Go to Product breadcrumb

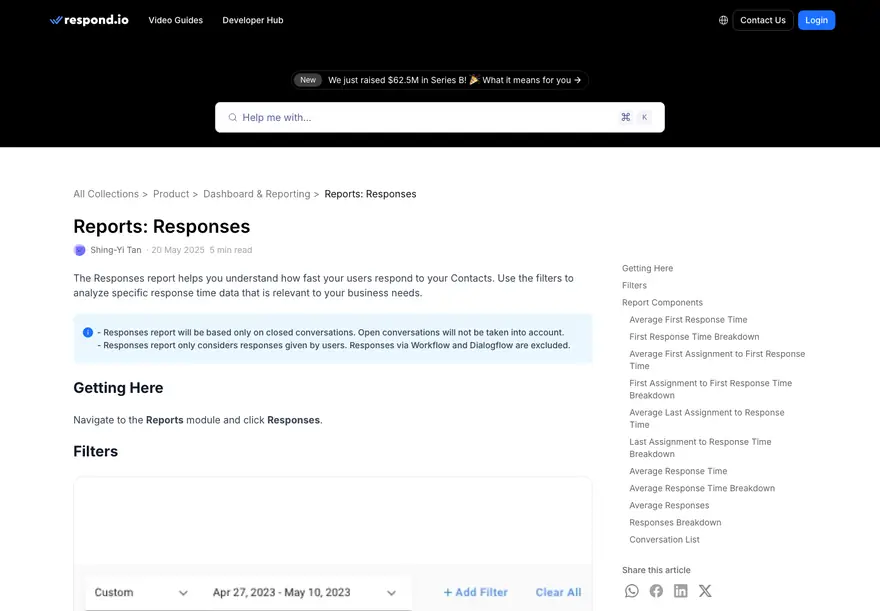click(171, 194)
